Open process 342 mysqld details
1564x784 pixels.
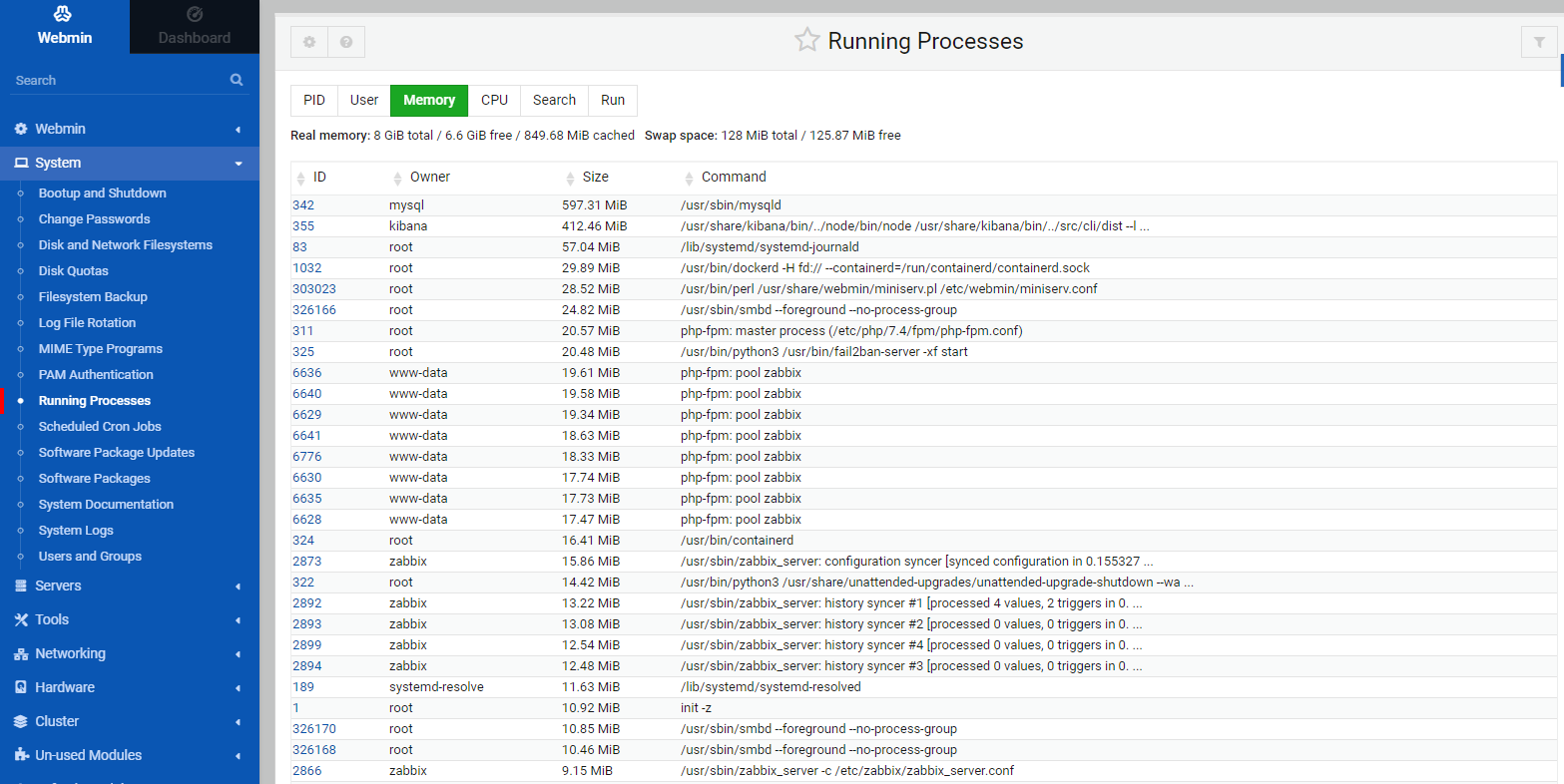[303, 204]
